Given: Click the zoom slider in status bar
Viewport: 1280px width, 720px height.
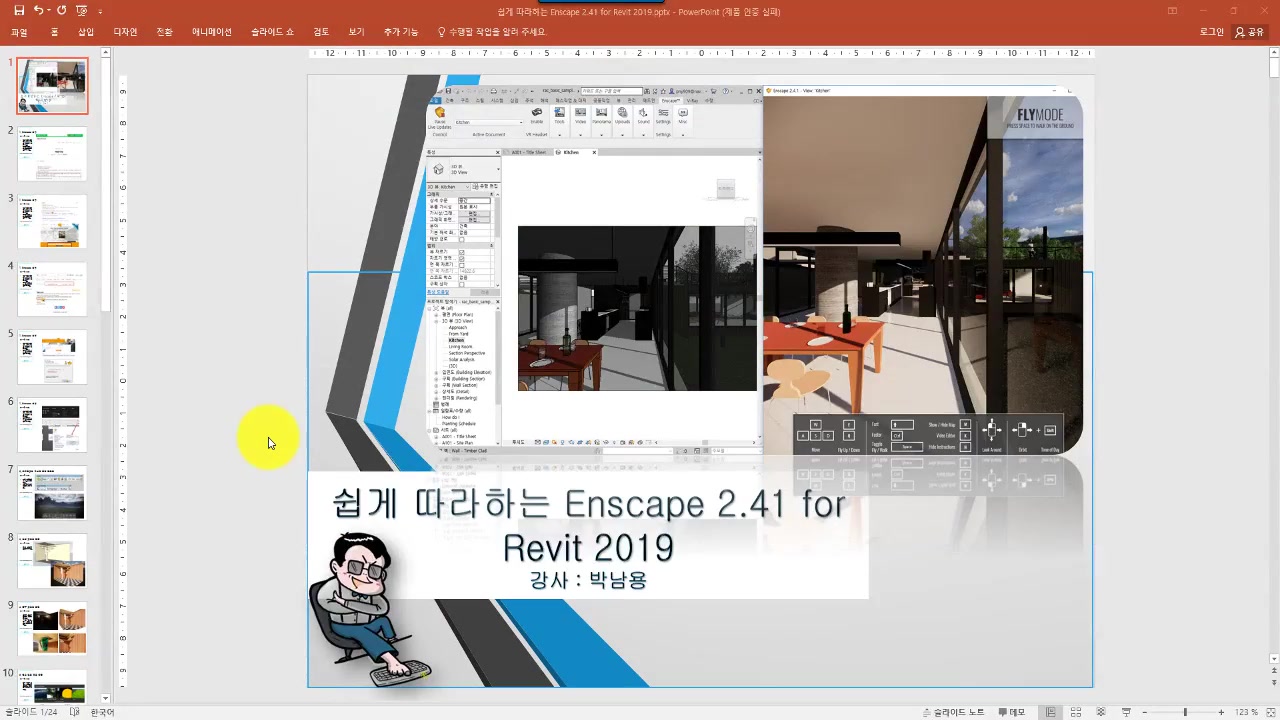Looking at the screenshot, I should 1185,712.
